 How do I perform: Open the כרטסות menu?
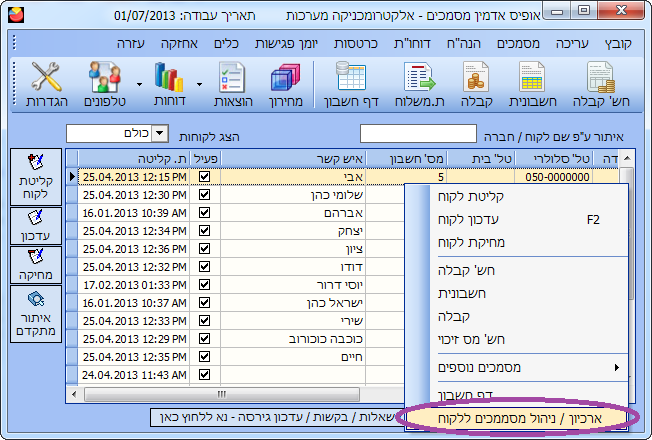pos(356,44)
